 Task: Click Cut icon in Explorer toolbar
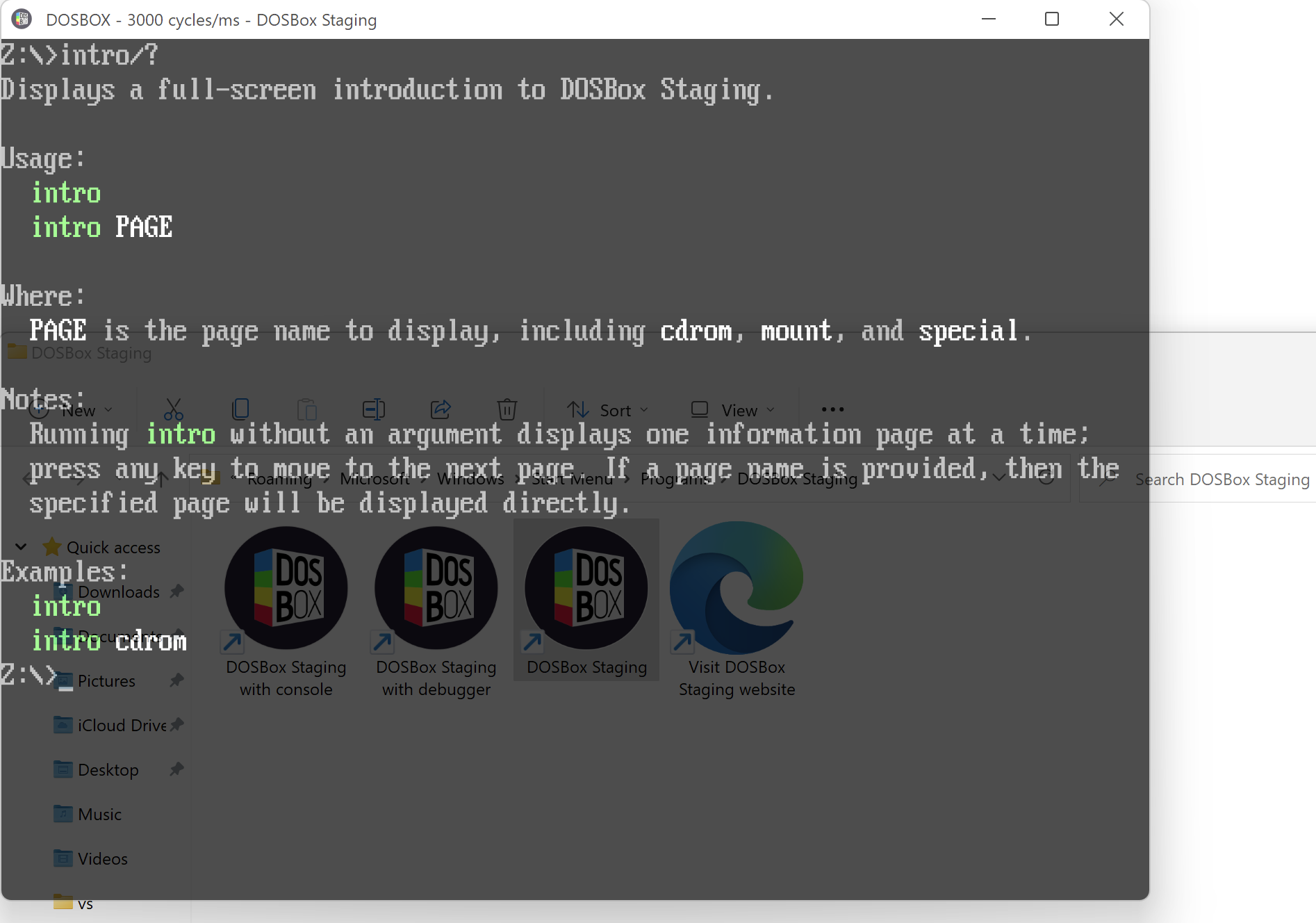[x=173, y=409]
